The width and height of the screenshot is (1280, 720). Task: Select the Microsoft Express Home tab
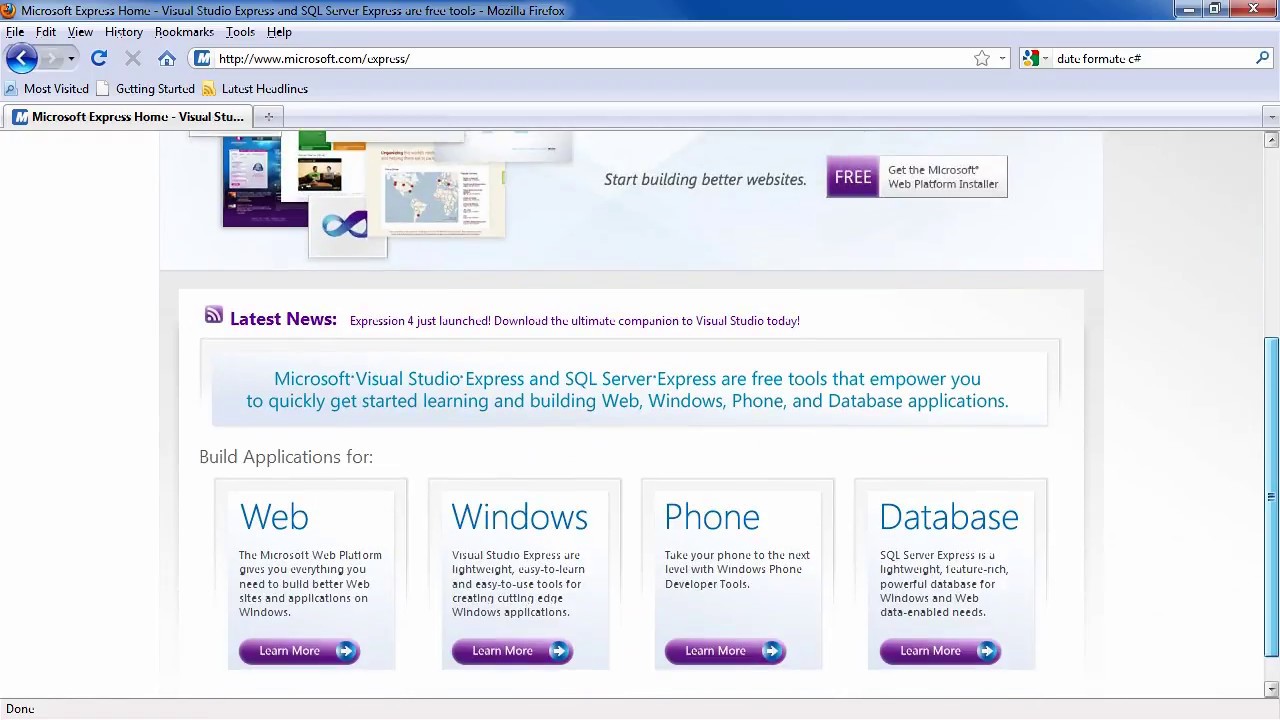click(x=128, y=117)
